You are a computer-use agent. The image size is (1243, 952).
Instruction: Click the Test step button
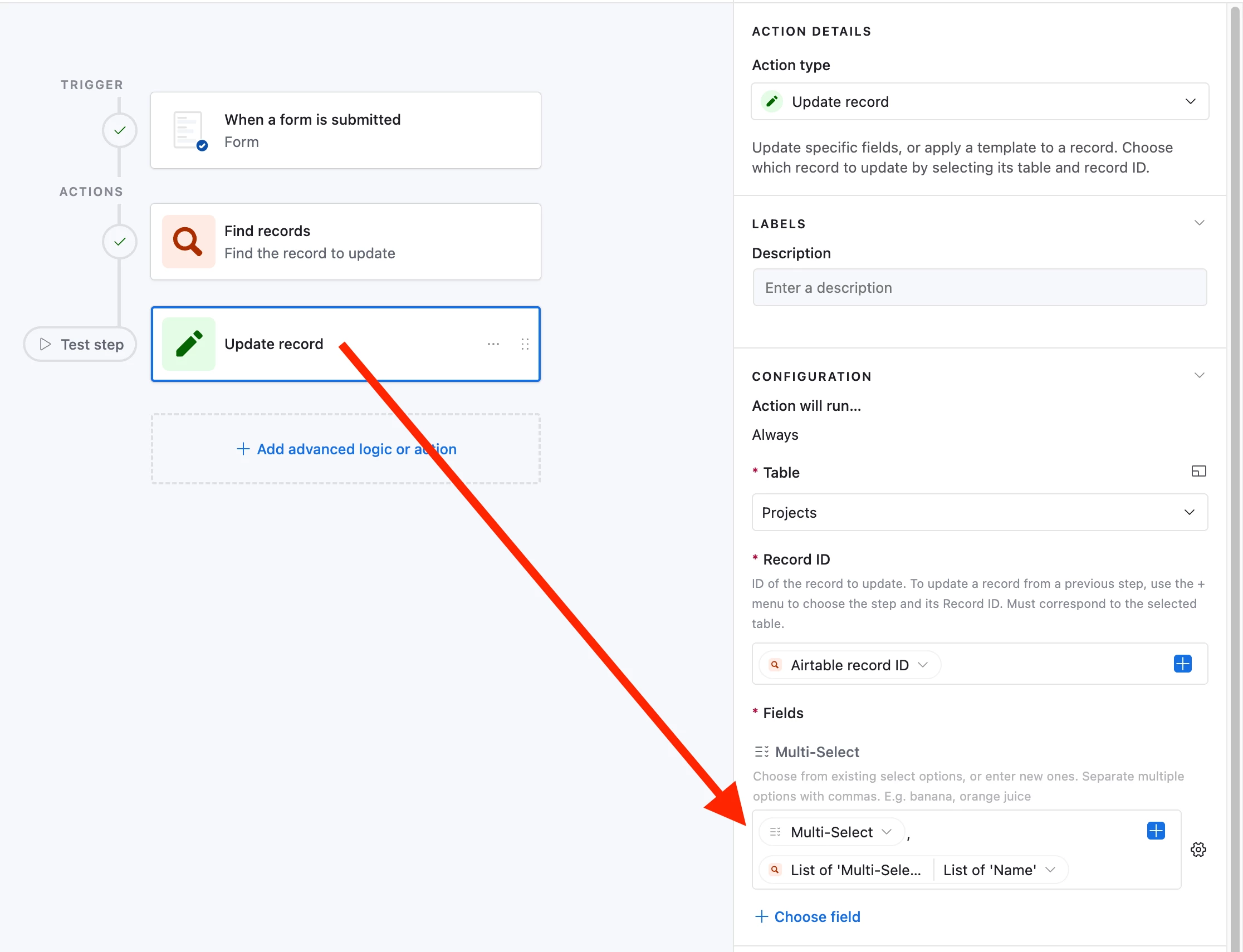click(x=80, y=344)
